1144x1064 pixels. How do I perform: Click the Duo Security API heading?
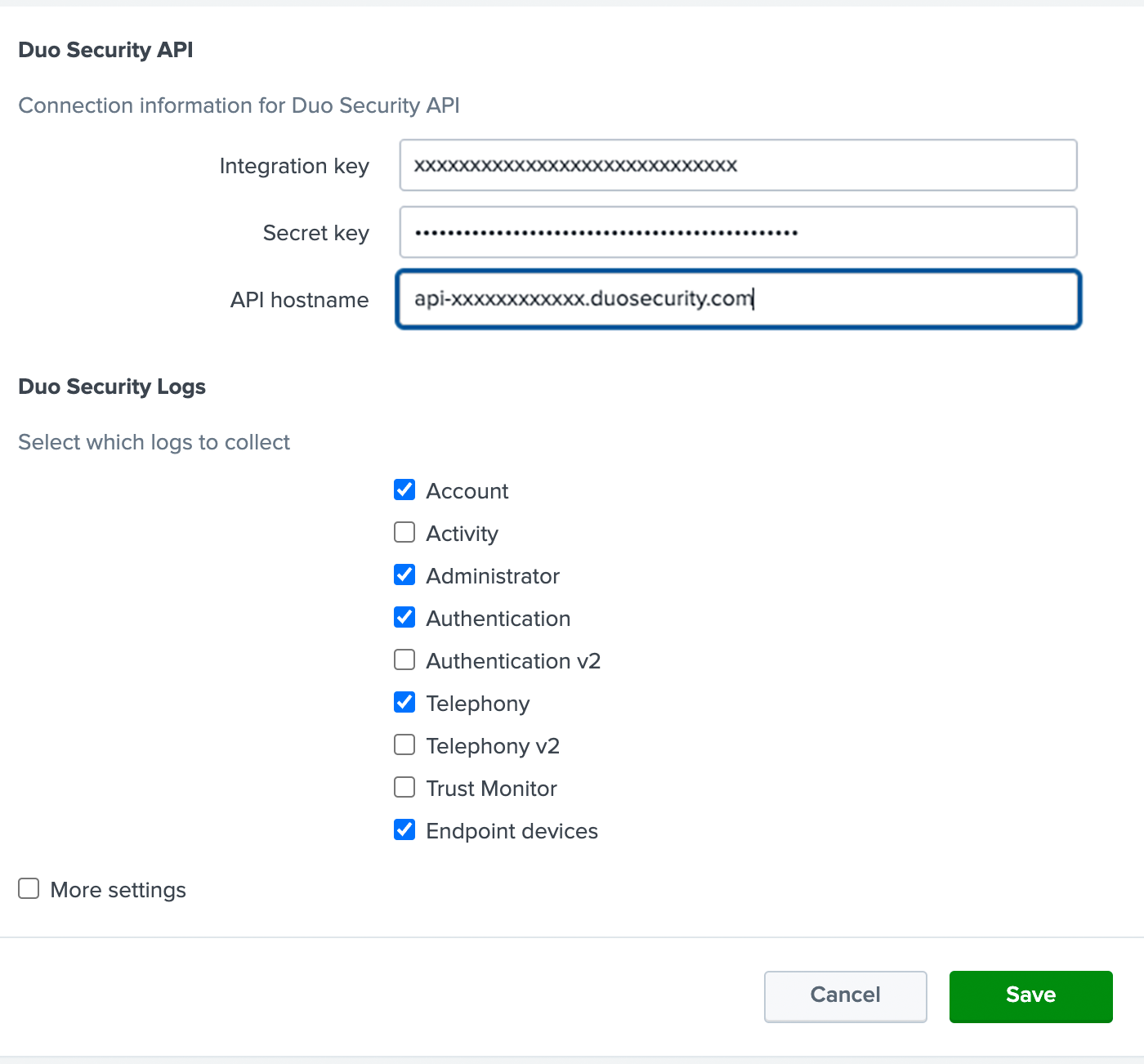pyautogui.click(x=105, y=50)
